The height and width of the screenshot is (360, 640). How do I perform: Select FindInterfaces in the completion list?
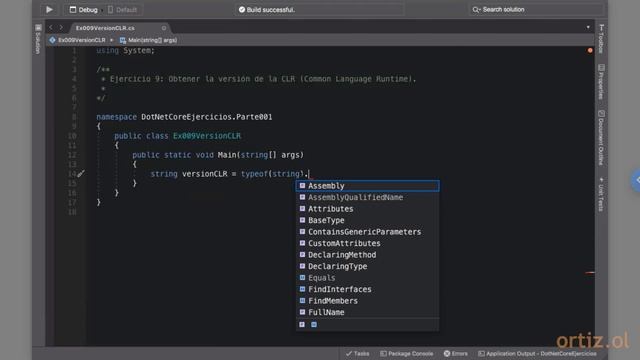pos(367,289)
